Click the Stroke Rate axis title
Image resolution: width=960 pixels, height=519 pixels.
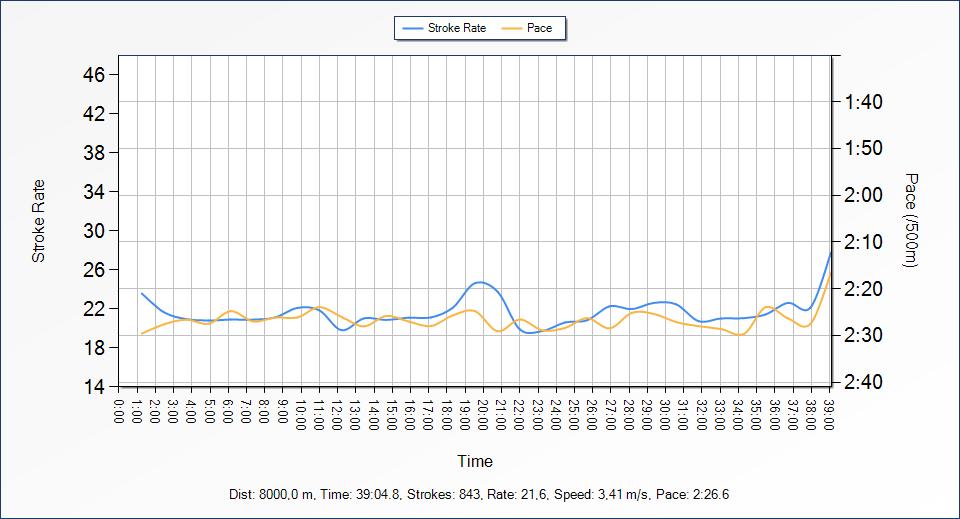pyautogui.click(x=39, y=221)
